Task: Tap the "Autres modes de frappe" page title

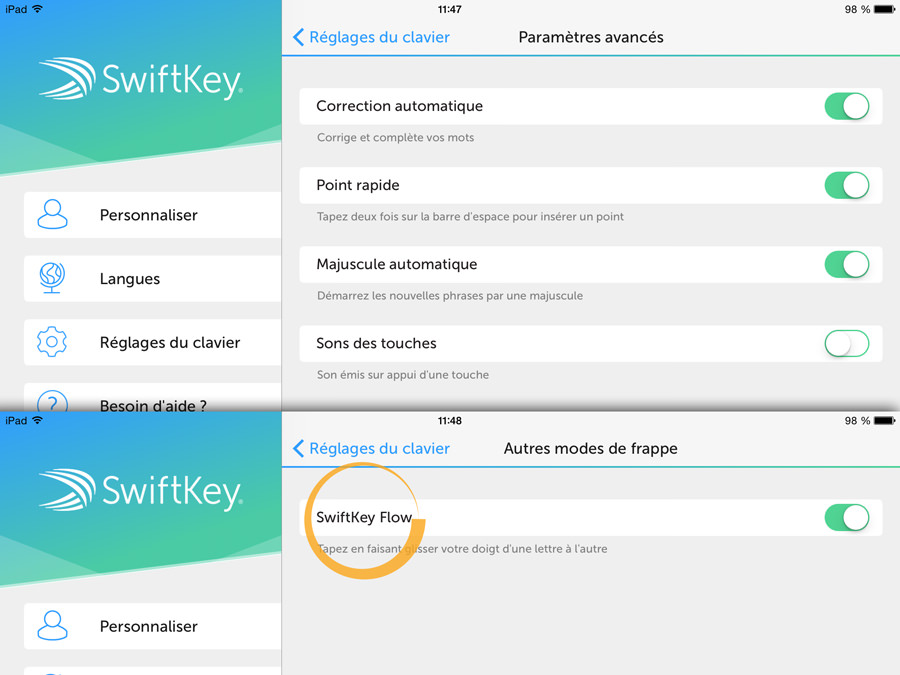Action: (x=591, y=448)
